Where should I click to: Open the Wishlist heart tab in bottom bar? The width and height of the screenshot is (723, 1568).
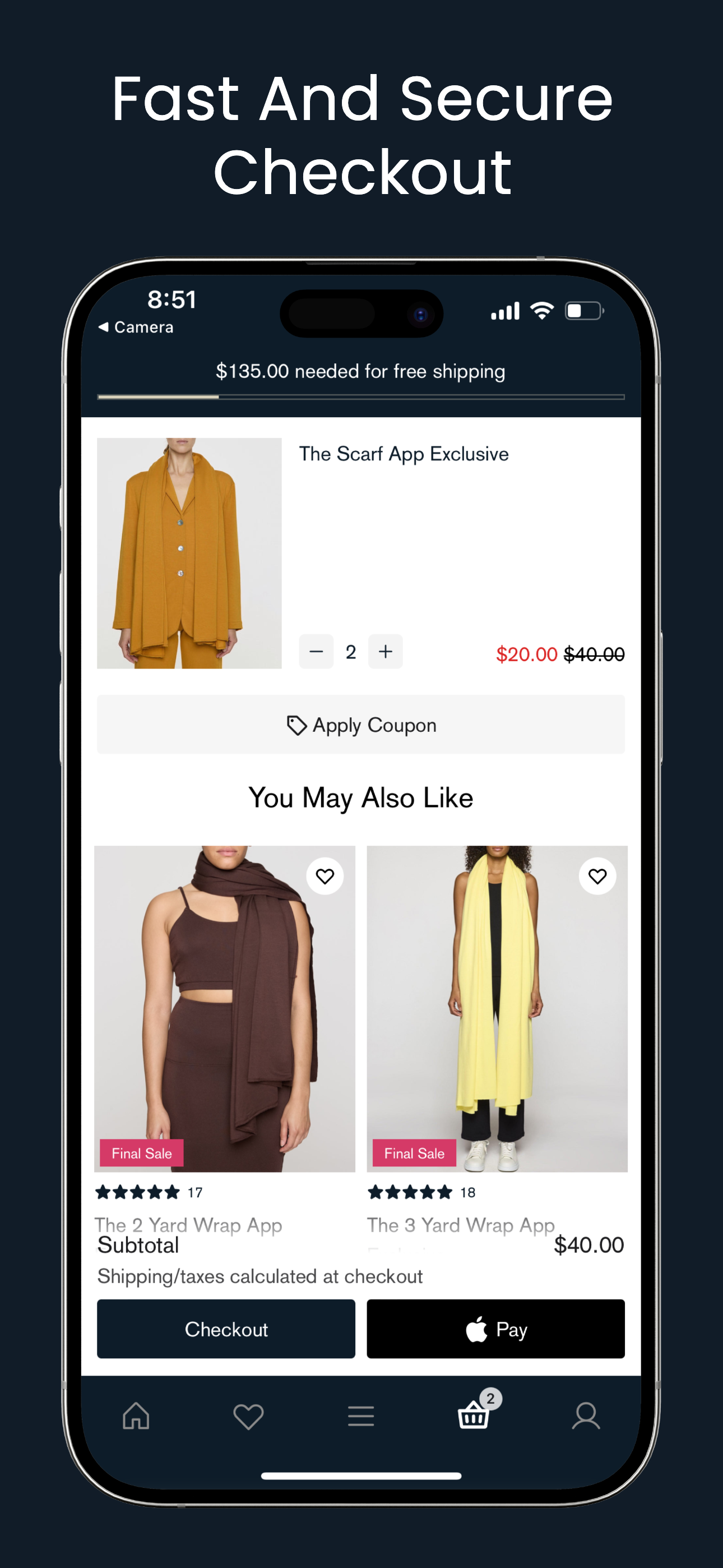pyautogui.click(x=248, y=1417)
